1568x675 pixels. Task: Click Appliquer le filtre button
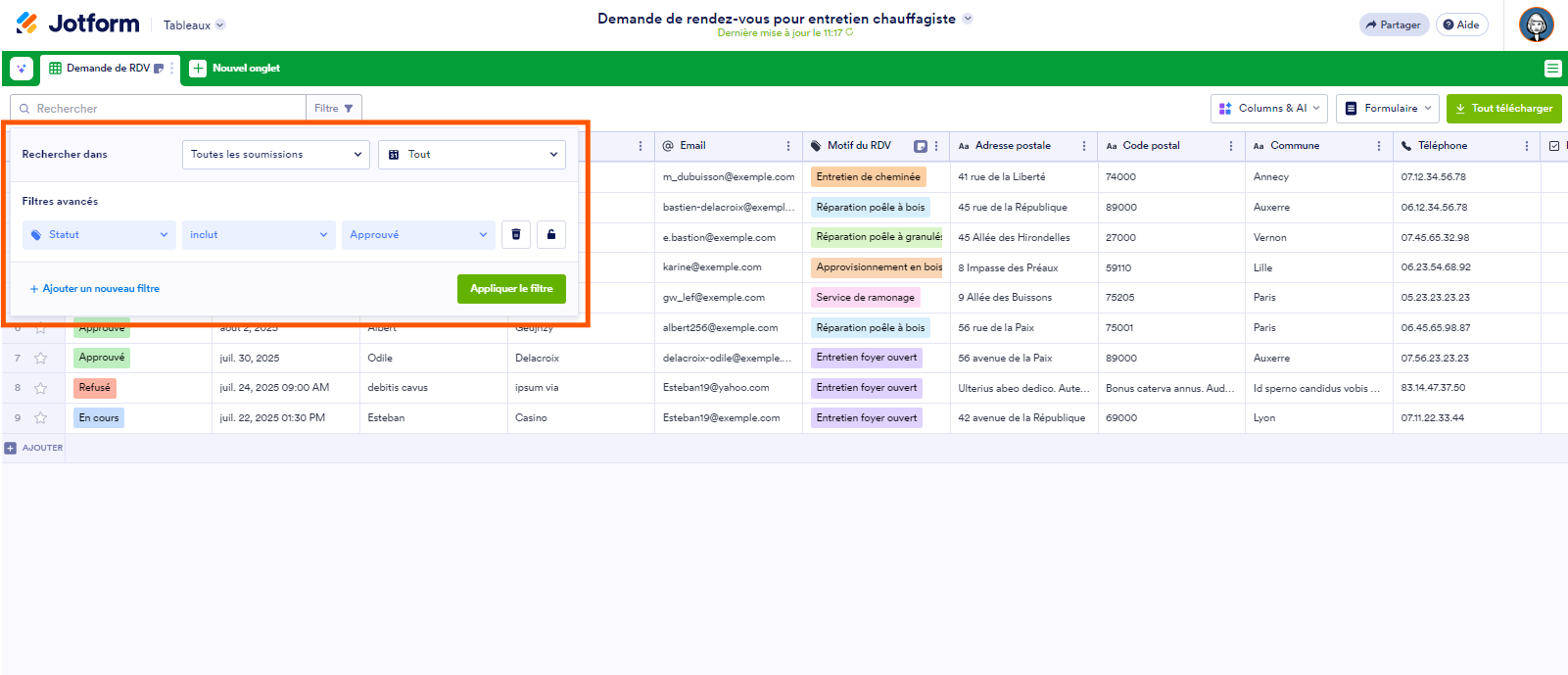click(511, 289)
